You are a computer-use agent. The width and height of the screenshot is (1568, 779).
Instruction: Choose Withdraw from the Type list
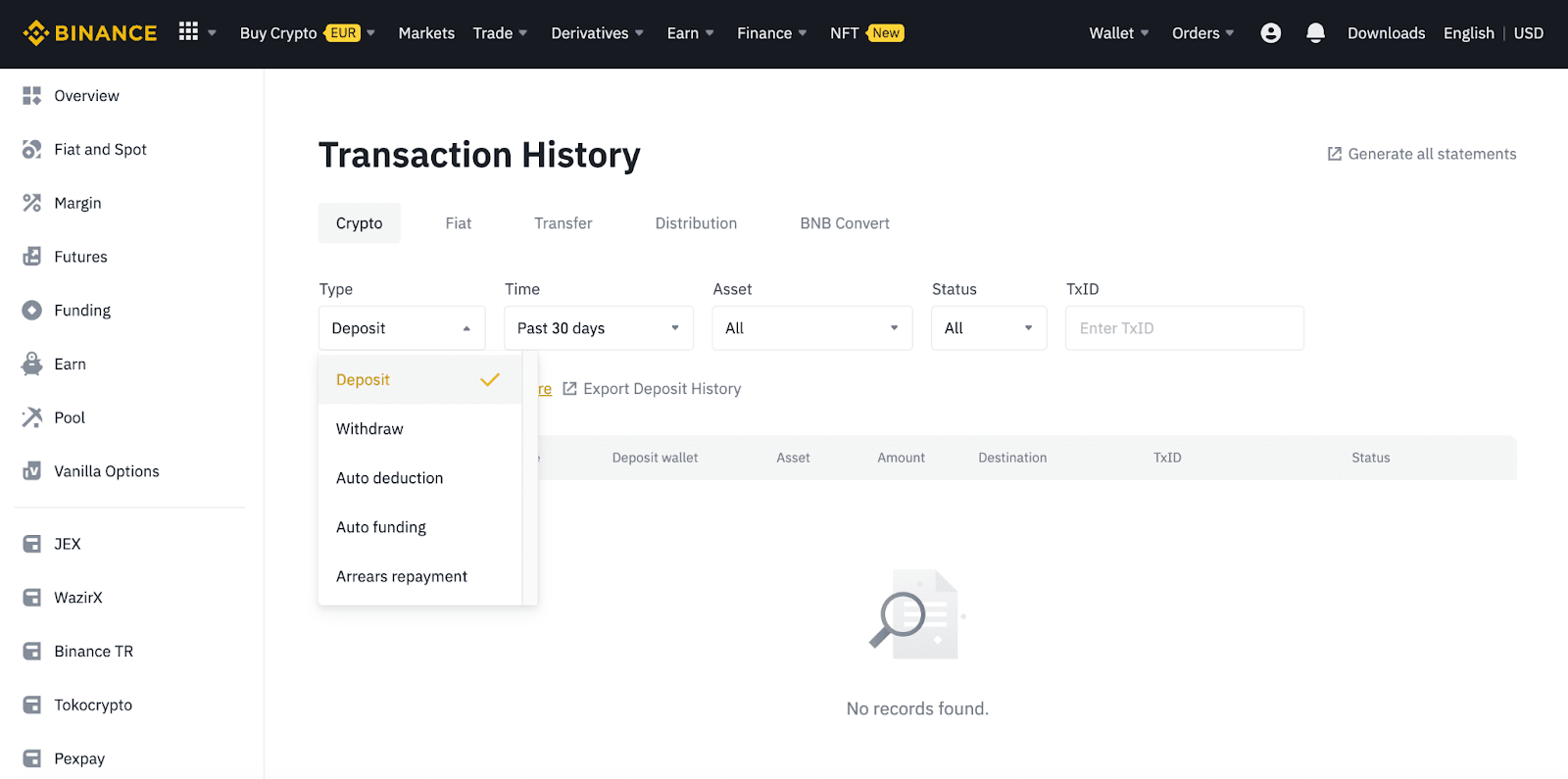(x=420, y=429)
